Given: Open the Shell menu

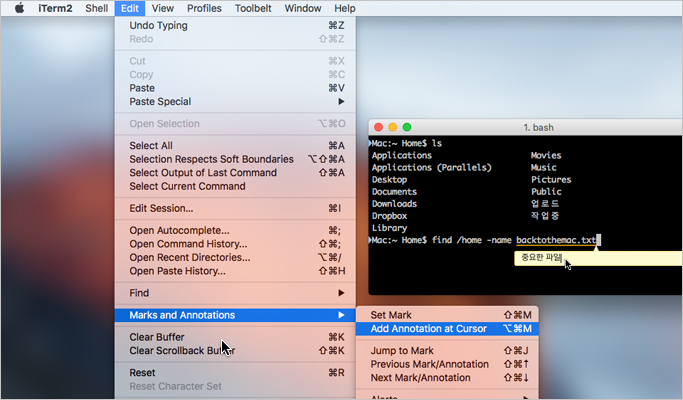Looking at the screenshot, I should click(96, 8).
